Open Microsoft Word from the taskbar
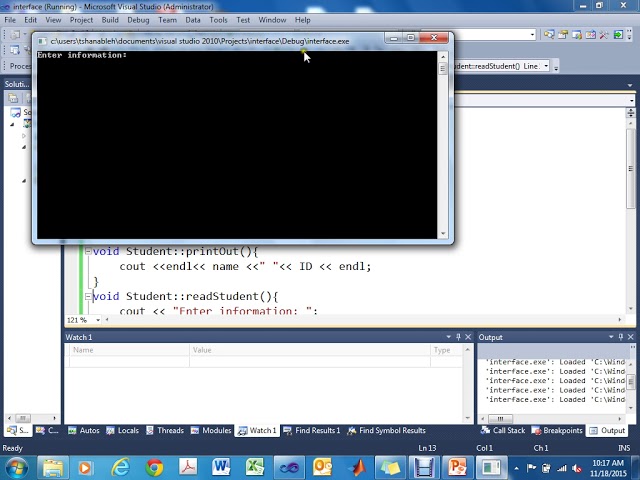The image size is (640, 480). (221, 467)
